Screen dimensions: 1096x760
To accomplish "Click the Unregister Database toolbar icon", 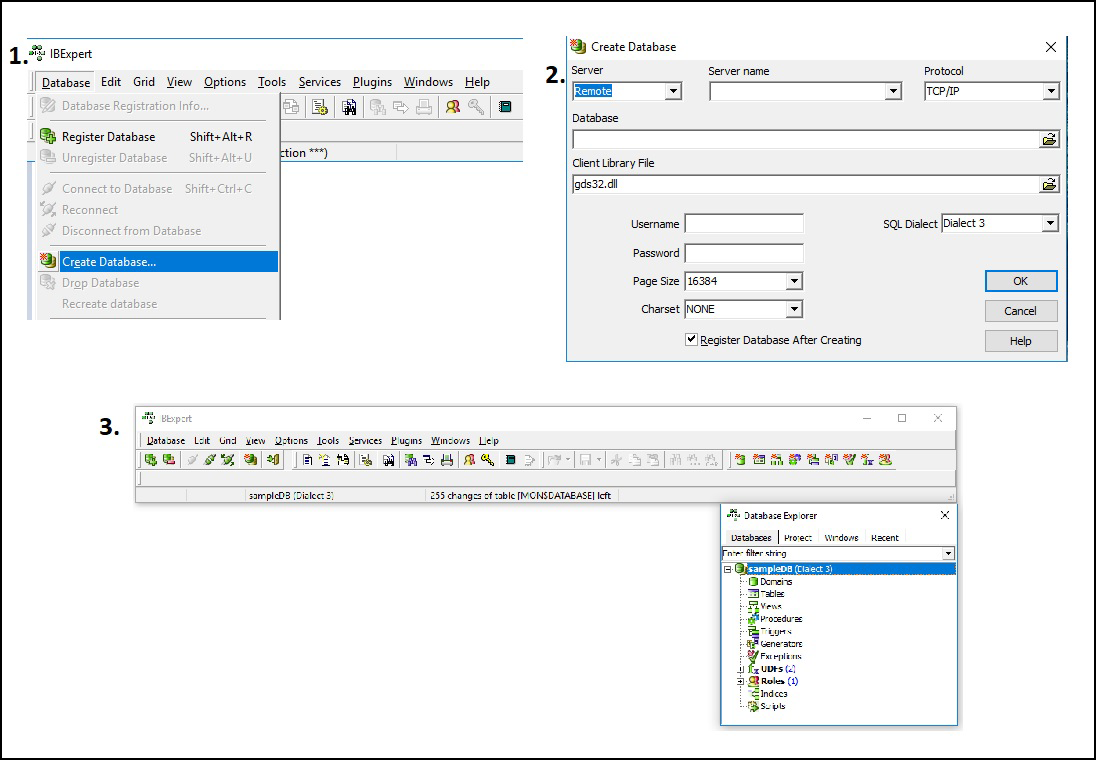I will 167,460.
